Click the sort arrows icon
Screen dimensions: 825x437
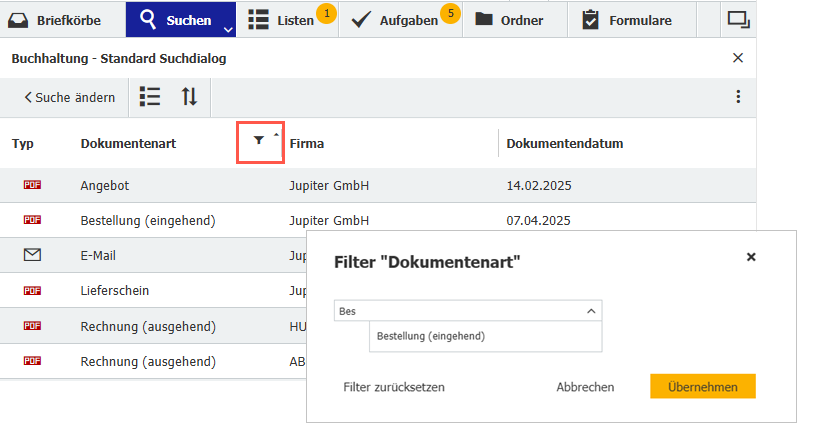click(189, 97)
